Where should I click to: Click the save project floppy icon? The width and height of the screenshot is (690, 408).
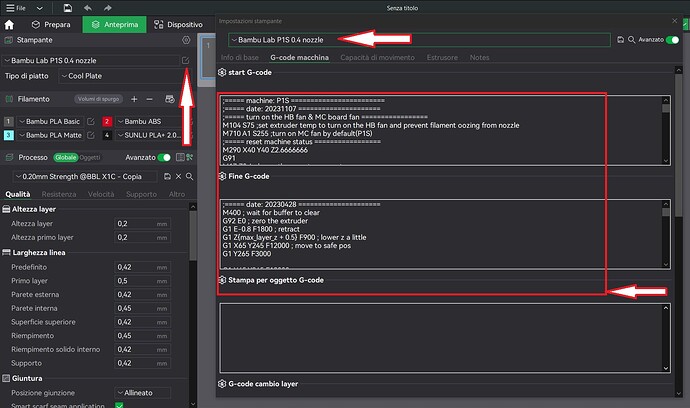[x=67, y=8]
